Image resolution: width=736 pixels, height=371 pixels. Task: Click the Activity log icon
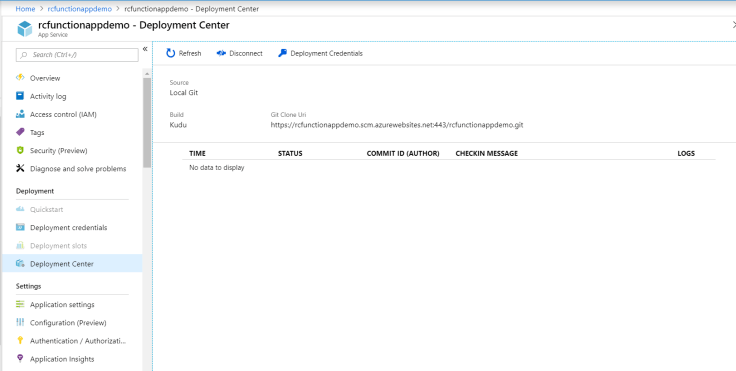20,96
